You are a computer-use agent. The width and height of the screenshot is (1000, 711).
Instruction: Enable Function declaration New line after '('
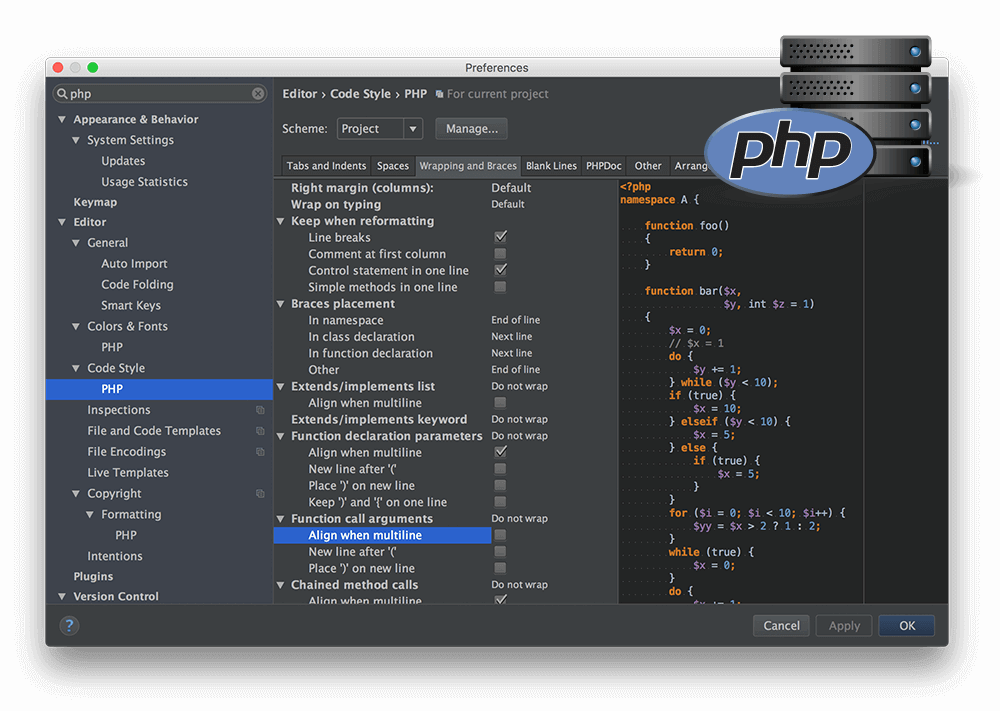click(x=501, y=469)
